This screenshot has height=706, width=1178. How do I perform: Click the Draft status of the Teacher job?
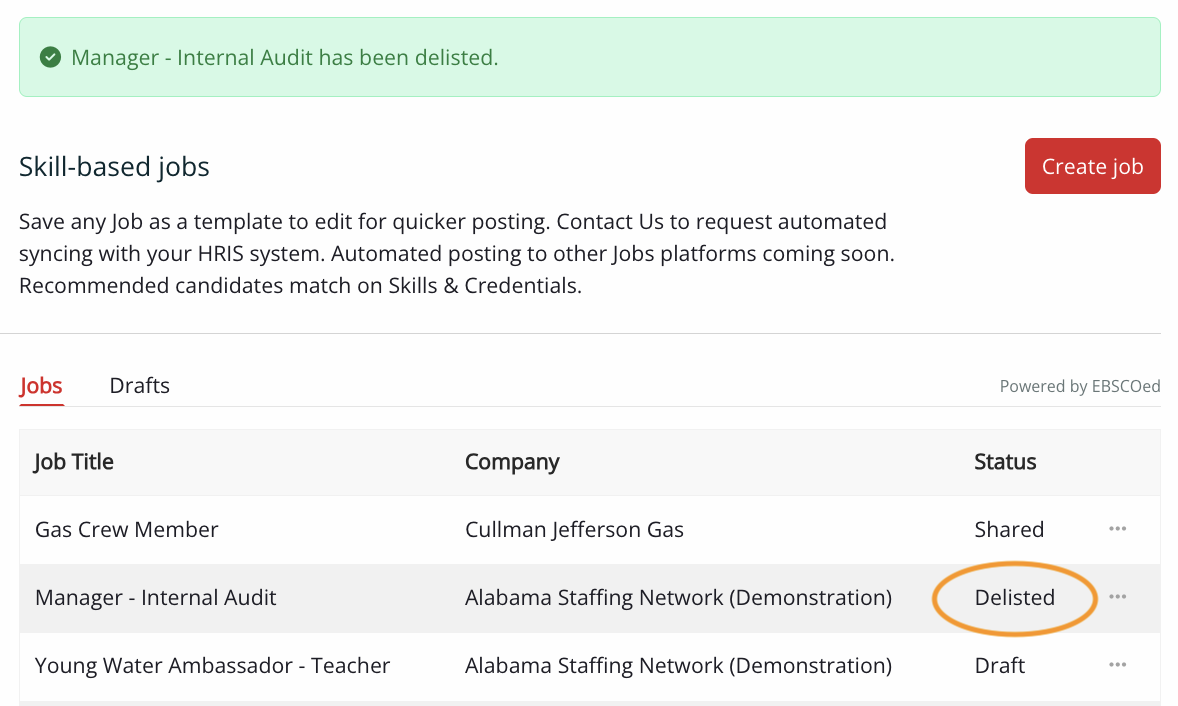tap(1000, 665)
